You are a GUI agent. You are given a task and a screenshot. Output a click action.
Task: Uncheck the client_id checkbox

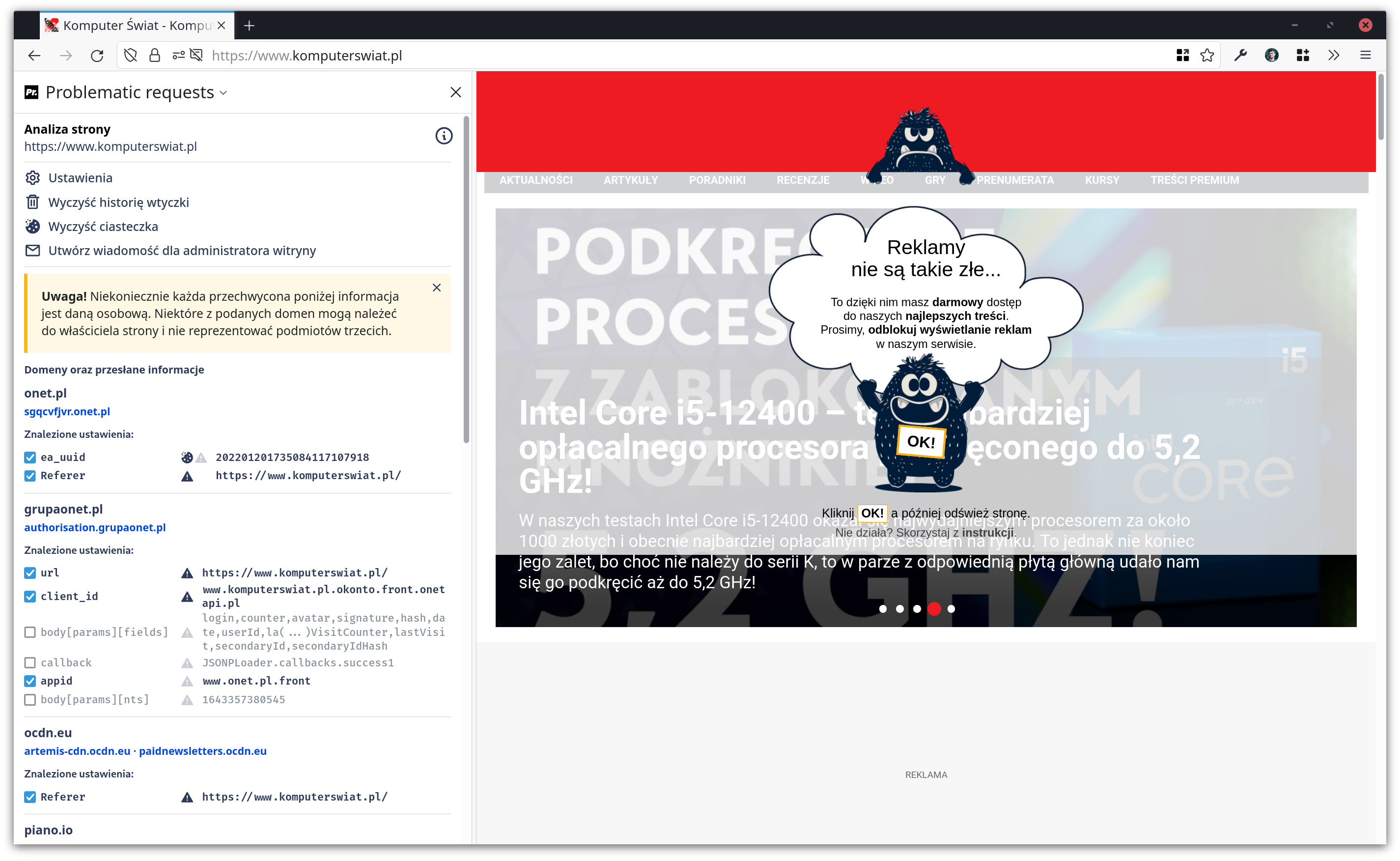[30, 596]
